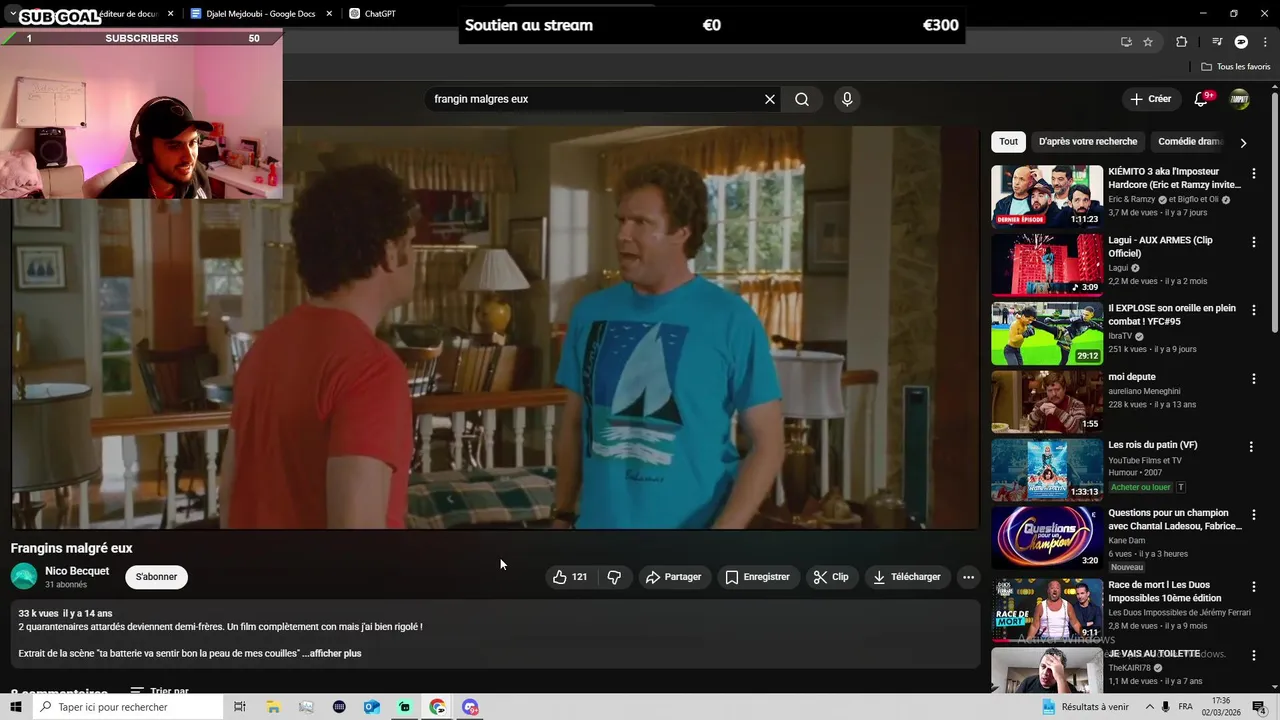Click into the YouTube search input field
1280x720 pixels.
[x=595, y=99]
